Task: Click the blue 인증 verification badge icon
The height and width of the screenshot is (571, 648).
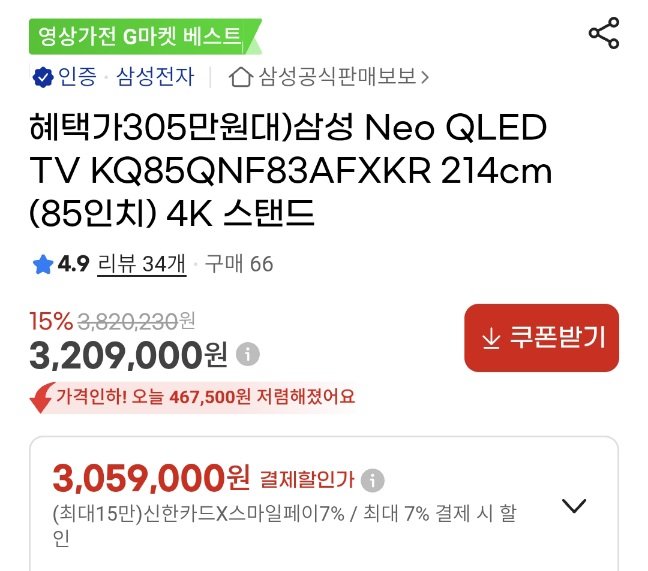Action: click(43, 77)
